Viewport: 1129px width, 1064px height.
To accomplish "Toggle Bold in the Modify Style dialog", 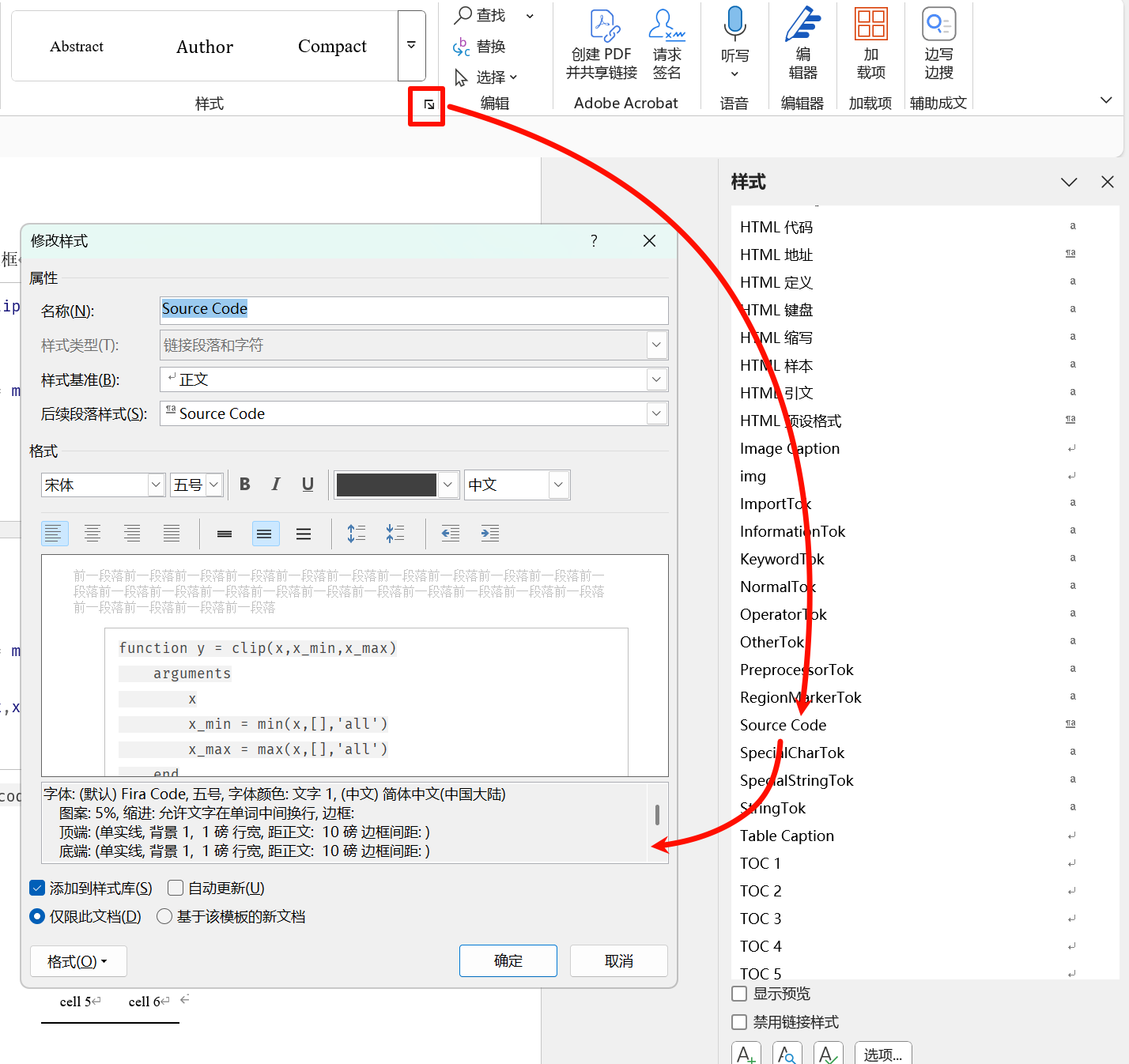I will pyautogui.click(x=245, y=485).
